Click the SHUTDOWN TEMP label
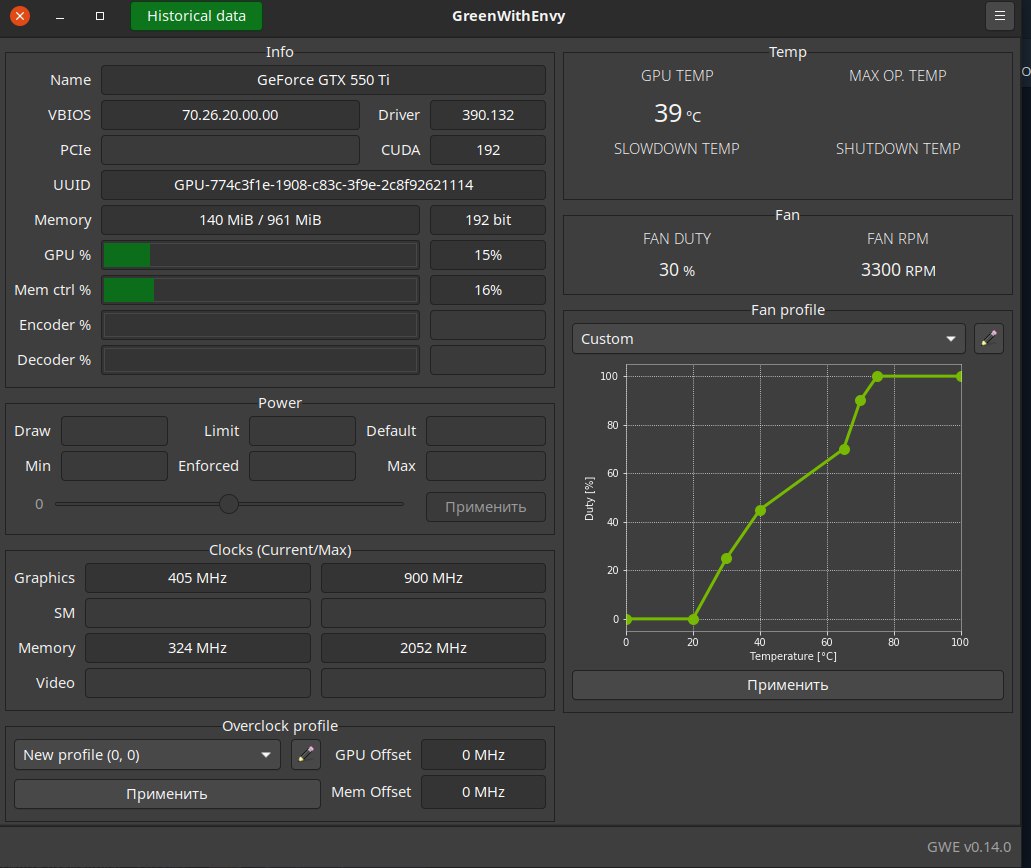The height and width of the screenshot is (868, 1031). coord(898,149)
